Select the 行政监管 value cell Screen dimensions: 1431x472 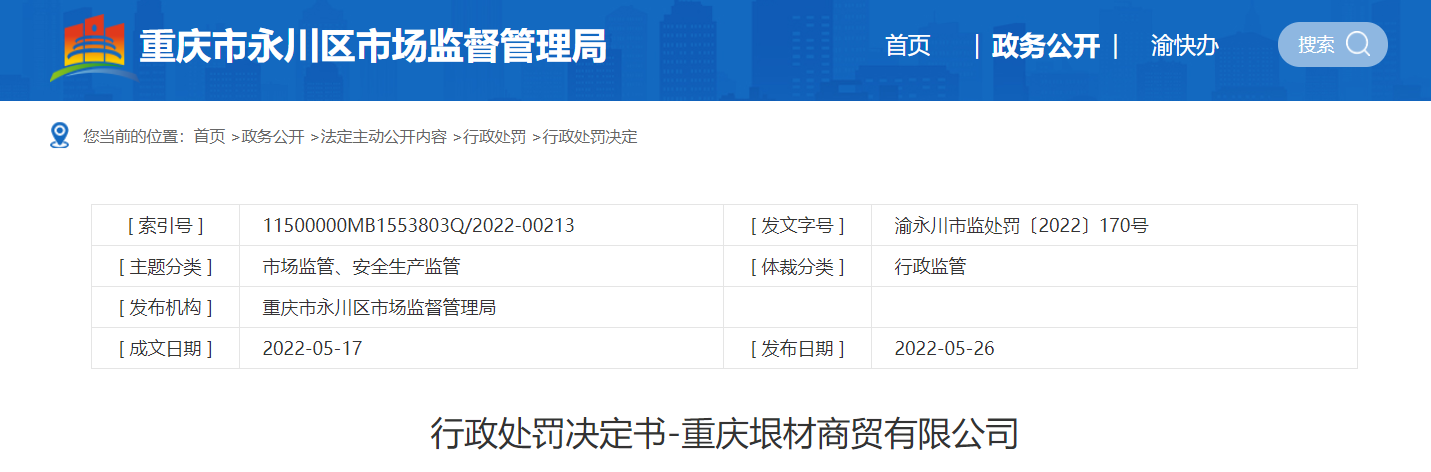pos(1114,267)
